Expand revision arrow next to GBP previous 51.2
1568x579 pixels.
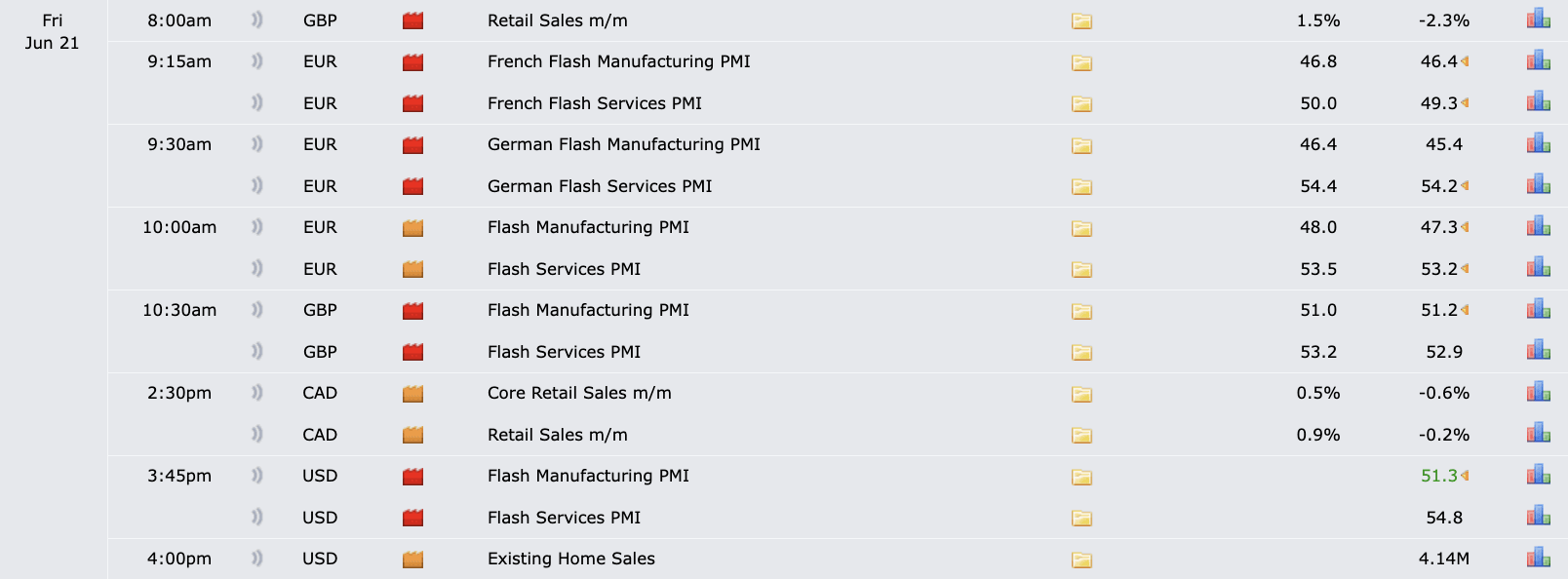(x=1465, y=310)
